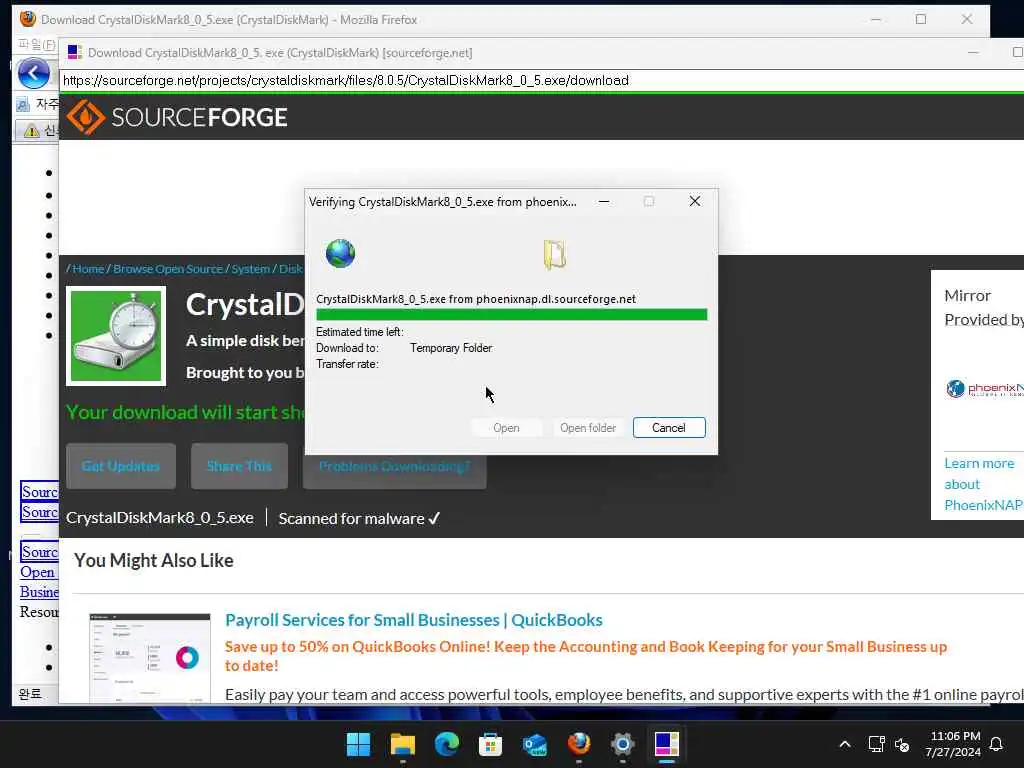Open Settings gear in taskbar
Screen dimensions: 1024x768
(x=623, y=744)
